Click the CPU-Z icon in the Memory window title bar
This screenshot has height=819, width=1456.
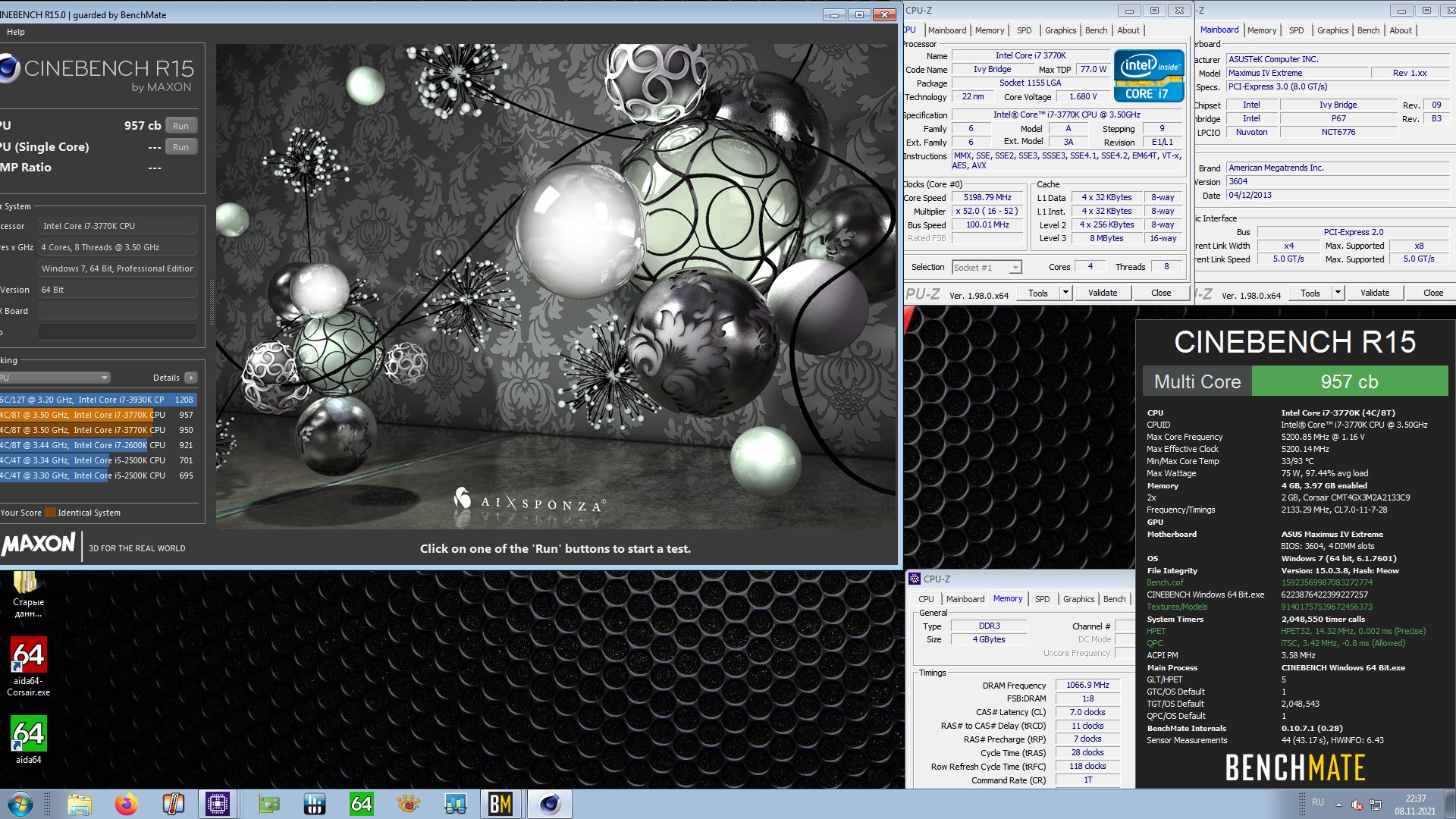pyautogui.click(x=915, y=579)
